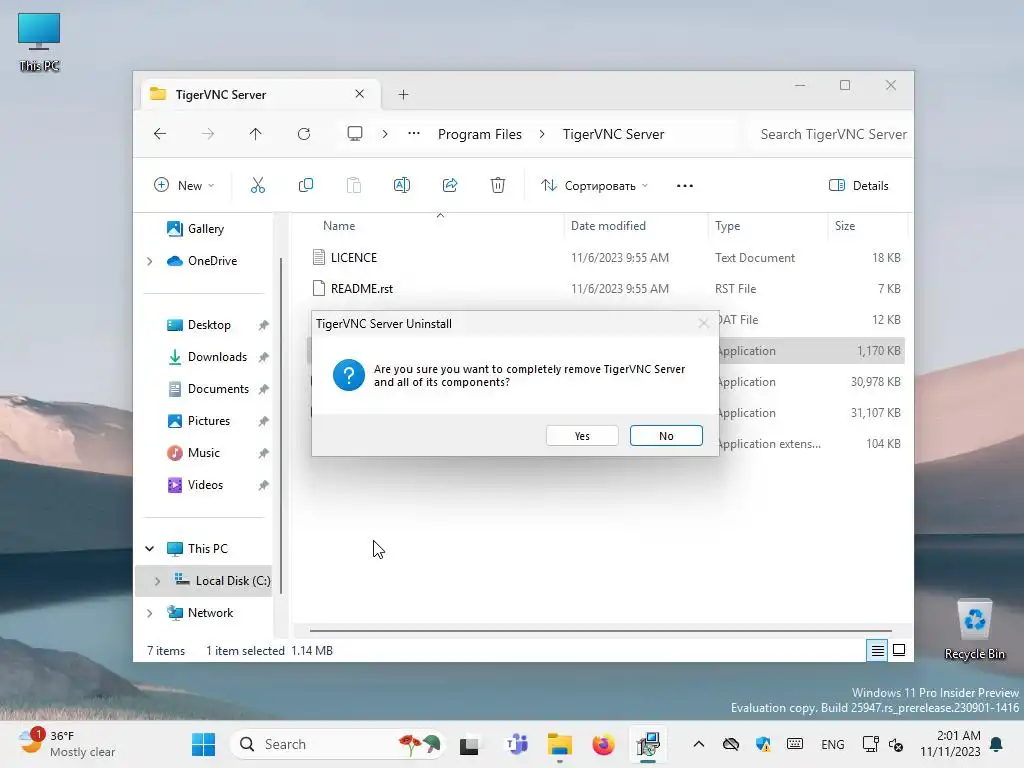Click TigerVNC Server breadcrumb segment
This screenshot has height=768, width=1024.
(613, 134)
